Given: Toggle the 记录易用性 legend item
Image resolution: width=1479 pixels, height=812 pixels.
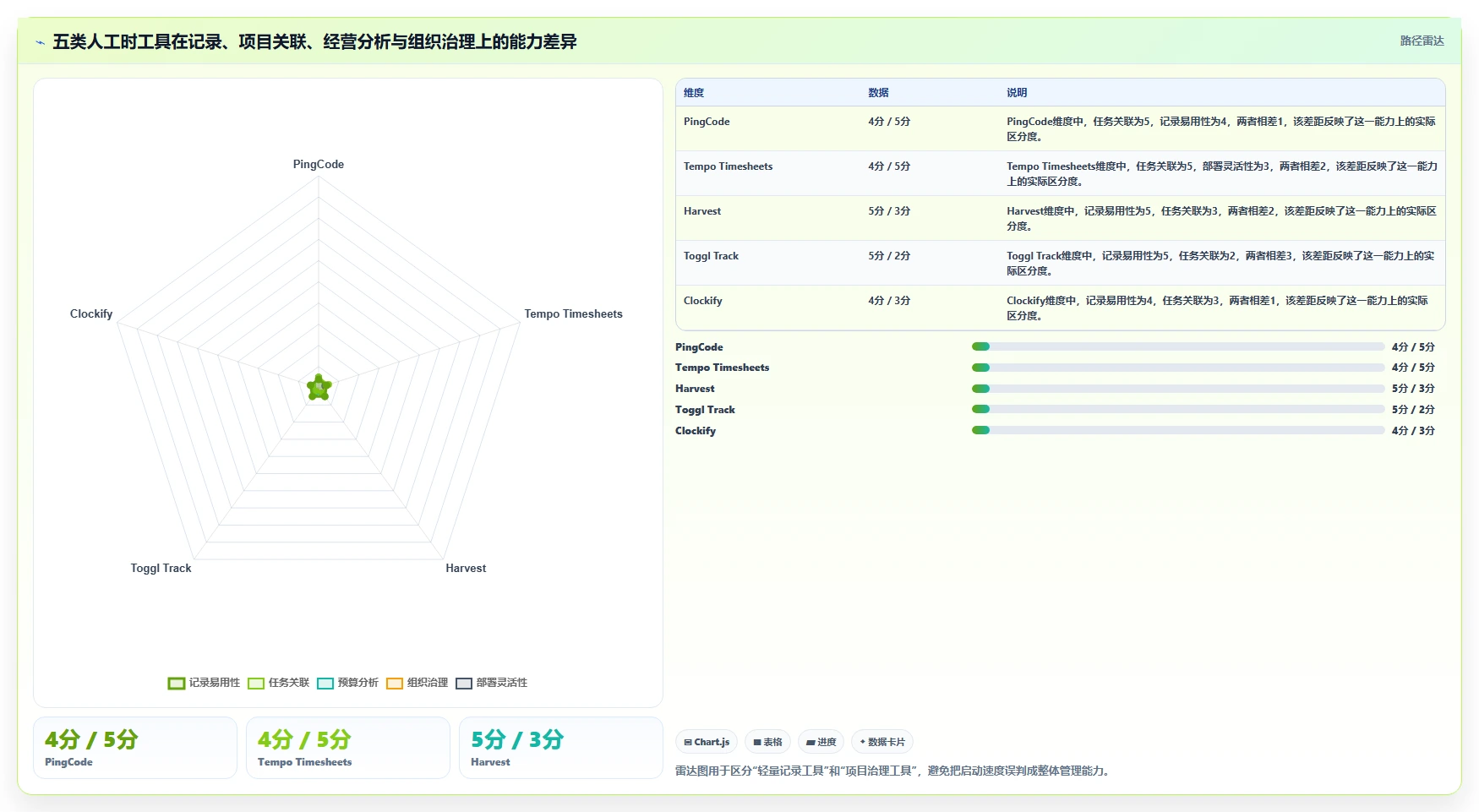Looking at the screenshot, I should (204, 683).
